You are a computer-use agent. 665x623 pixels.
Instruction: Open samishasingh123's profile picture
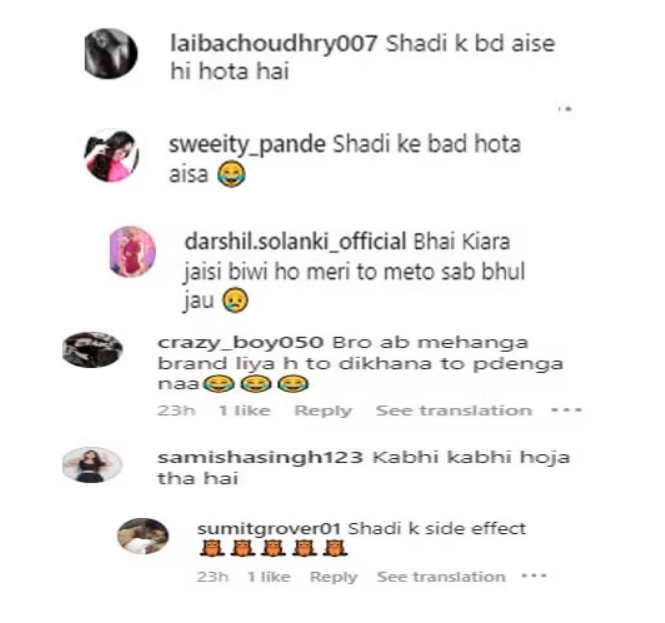(x=92, y=465)
